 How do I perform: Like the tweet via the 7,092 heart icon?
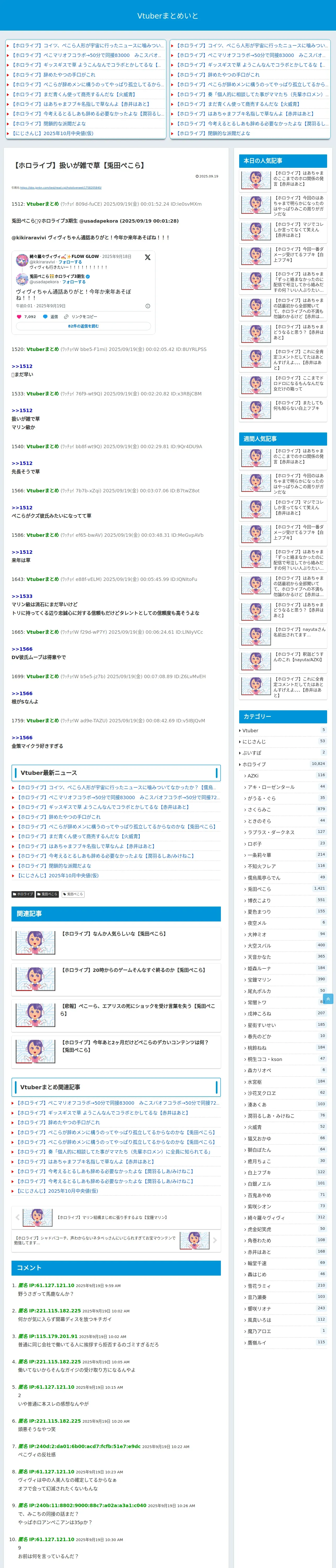(19, 316)
